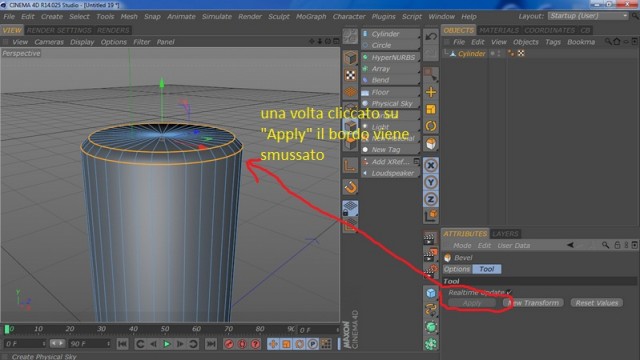Toggle the Y axis lock icon

pos(431,182)
